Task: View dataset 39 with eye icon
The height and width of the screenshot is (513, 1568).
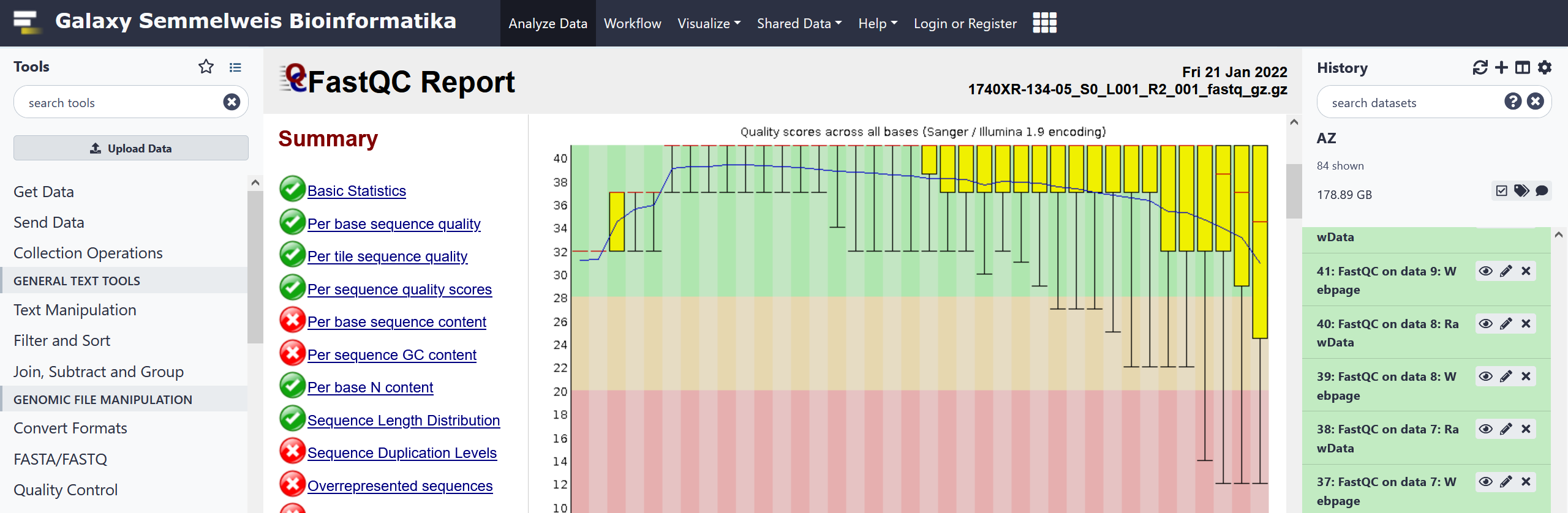Action: pos(1485,376)
